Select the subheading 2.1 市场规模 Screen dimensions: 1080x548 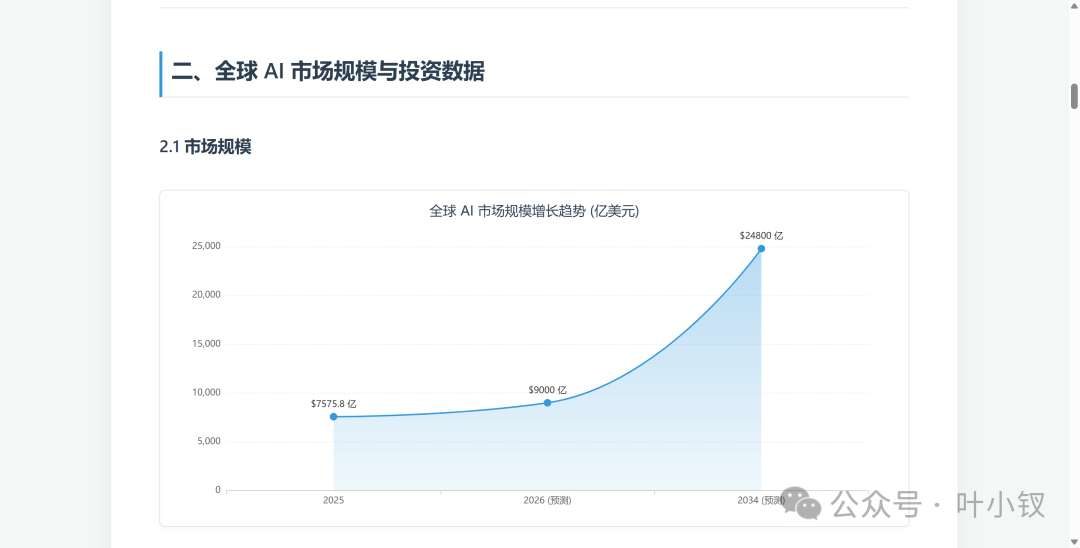(205, 147)
